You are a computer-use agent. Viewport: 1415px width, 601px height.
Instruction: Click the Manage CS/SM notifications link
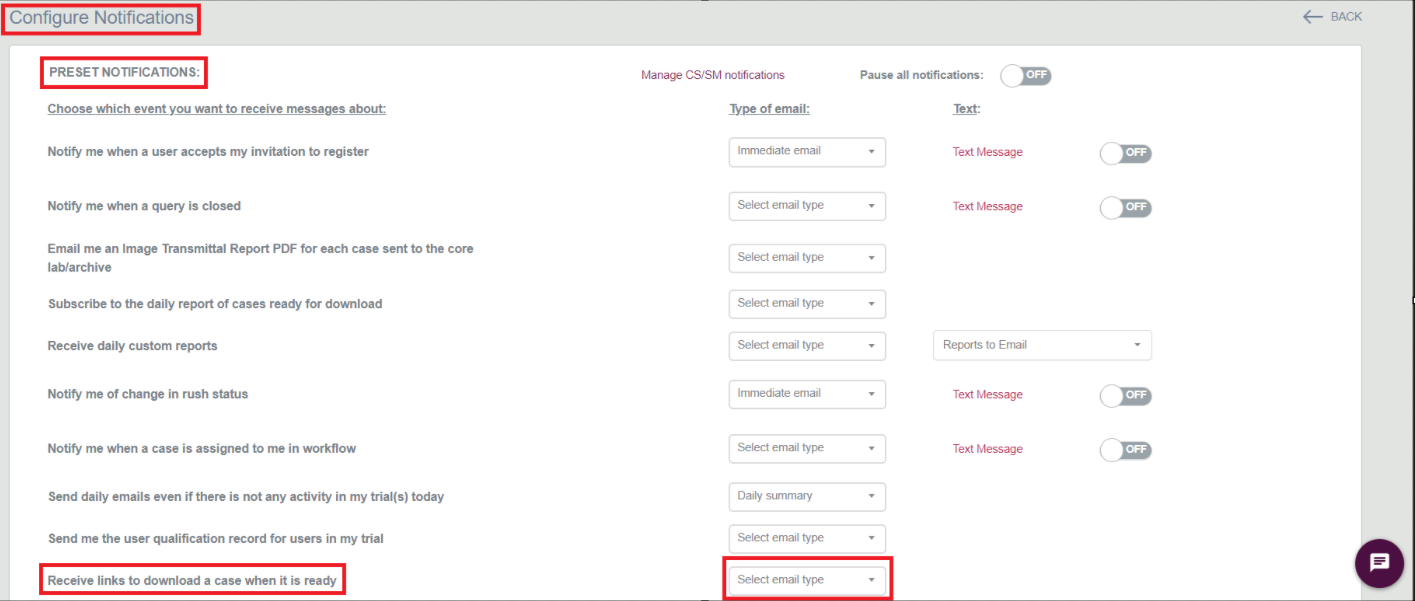[713, 75]
